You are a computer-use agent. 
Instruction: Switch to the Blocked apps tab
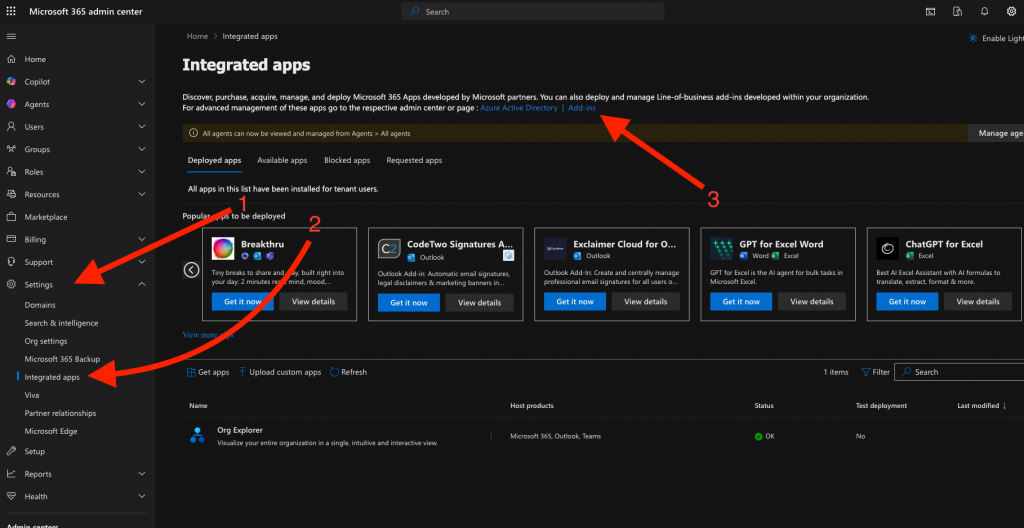pos(347,160)
